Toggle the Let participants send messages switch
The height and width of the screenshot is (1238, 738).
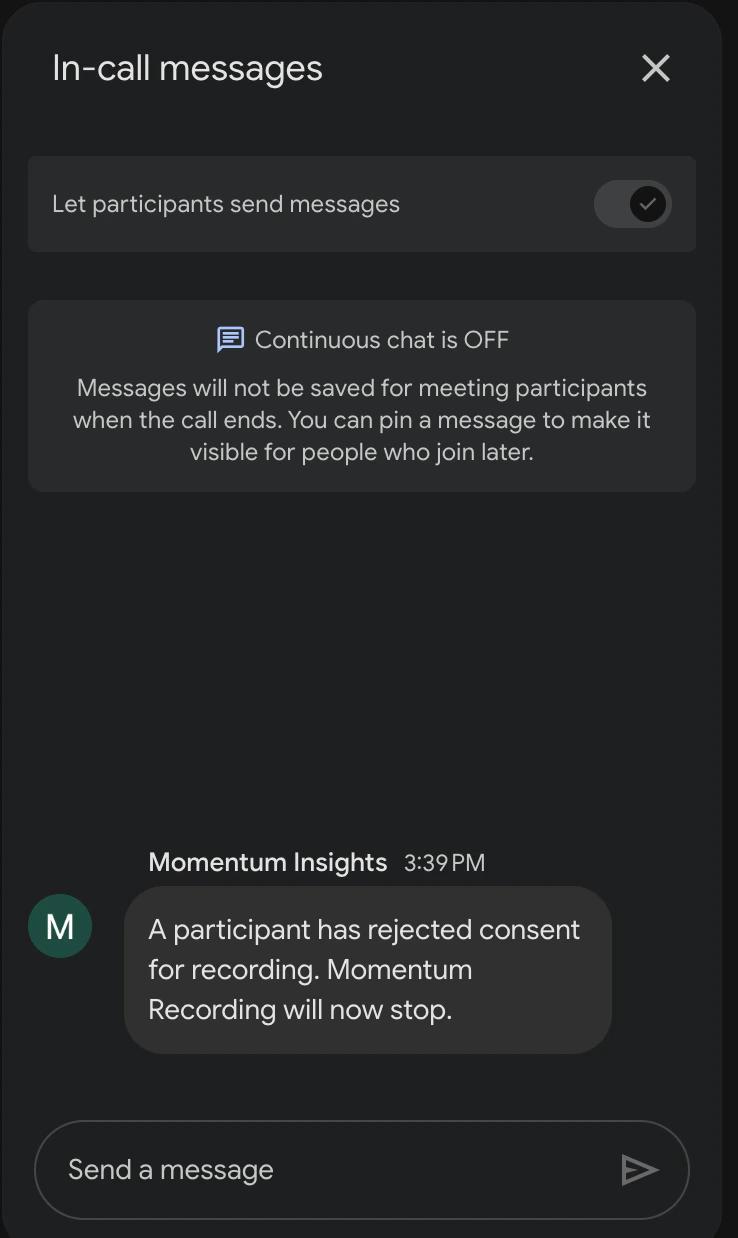point(633,204)
